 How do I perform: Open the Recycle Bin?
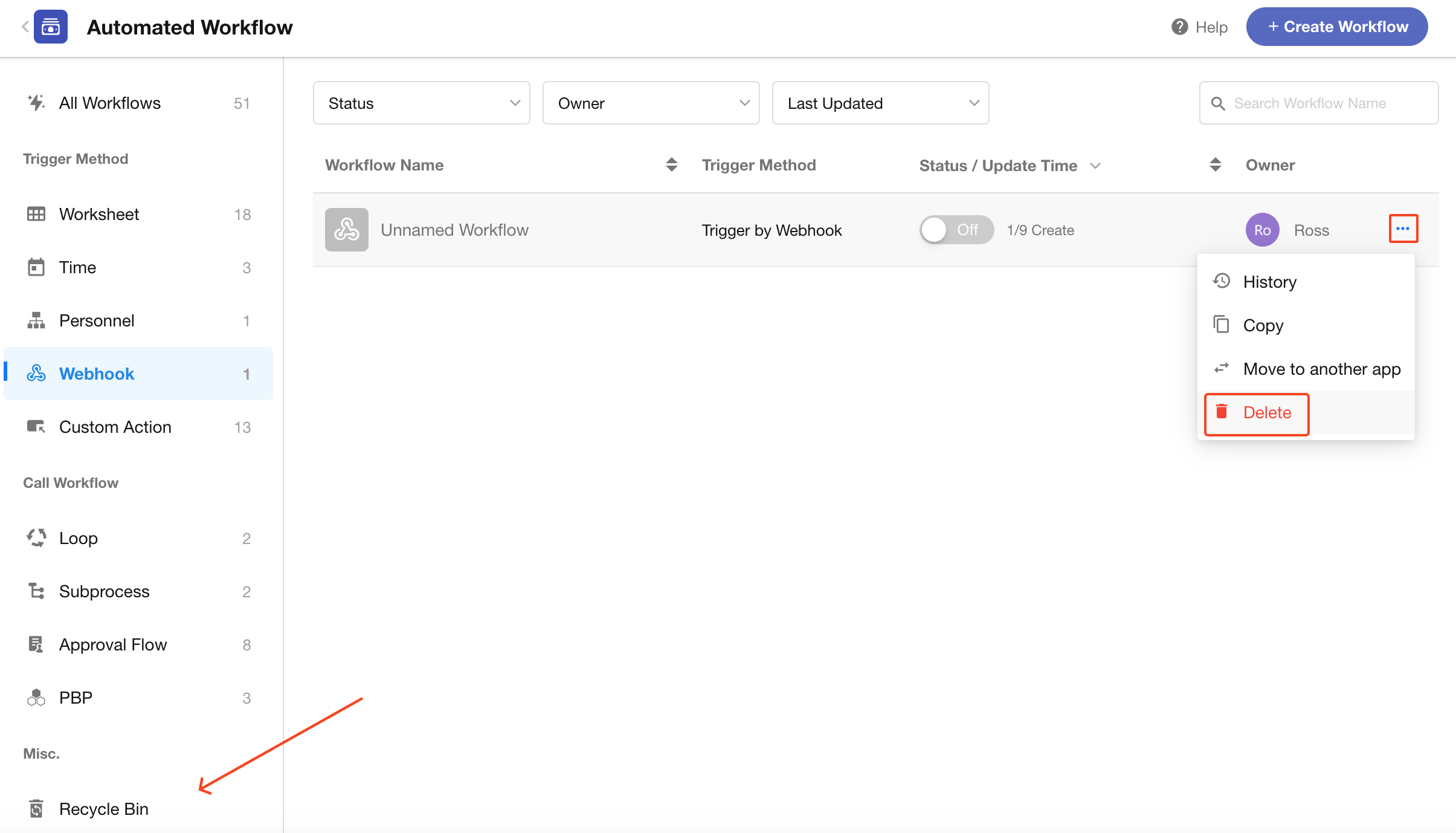pyautogui.click(x=103, y=809)
